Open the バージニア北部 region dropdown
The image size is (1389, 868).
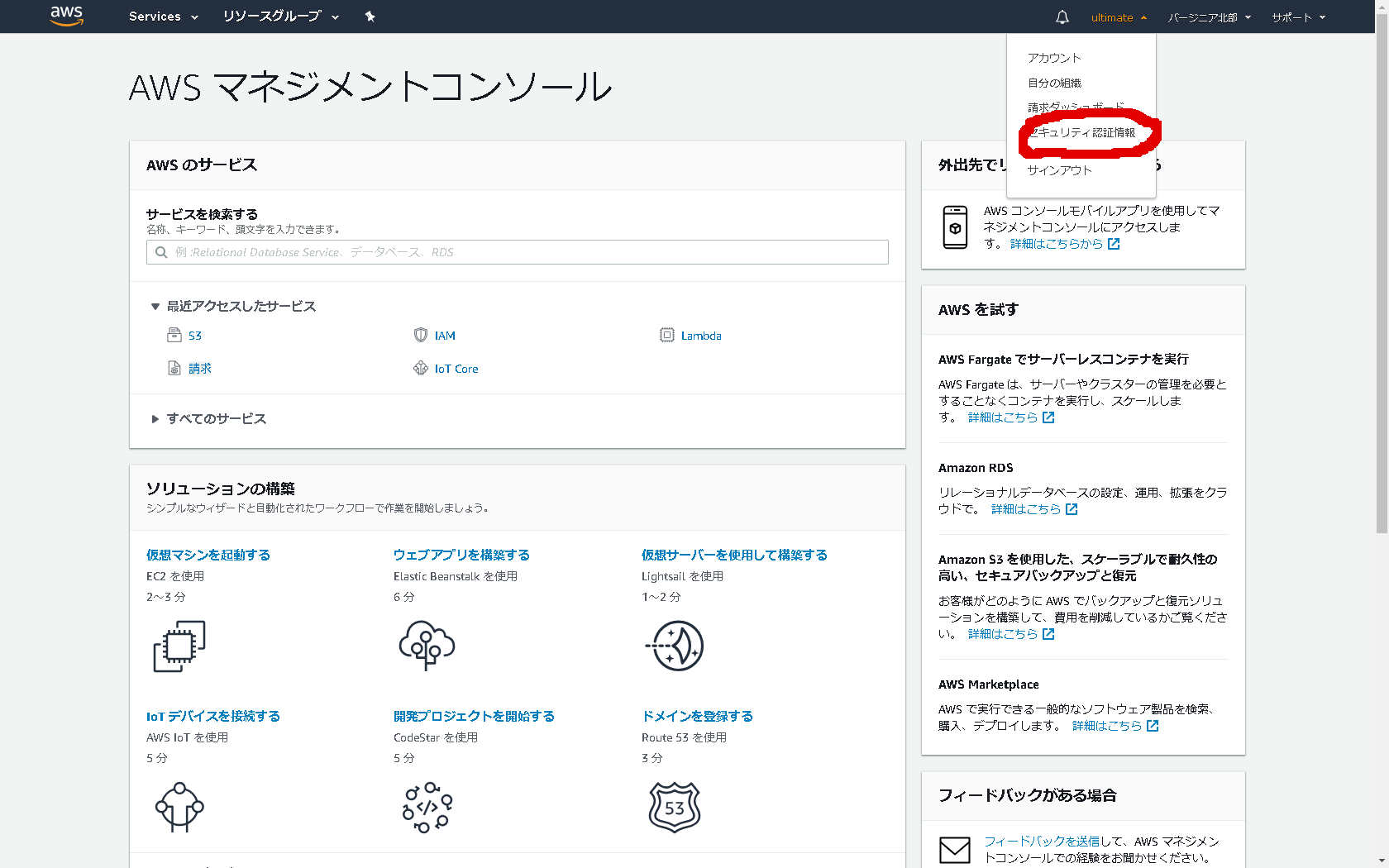coord(1210,17)
